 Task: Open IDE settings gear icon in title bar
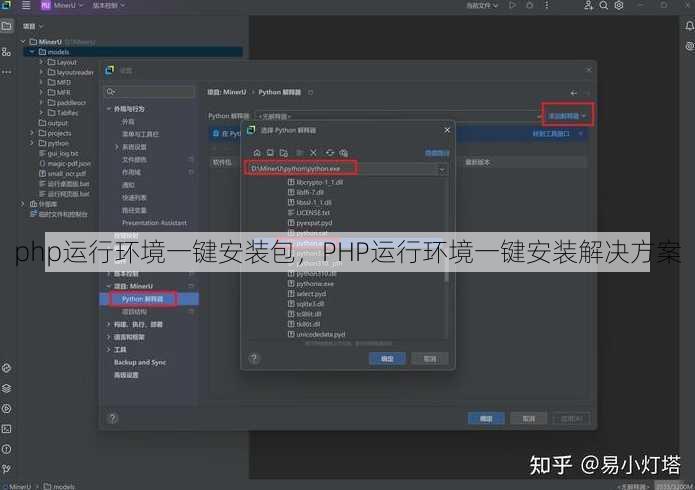[x=619, y=5]
